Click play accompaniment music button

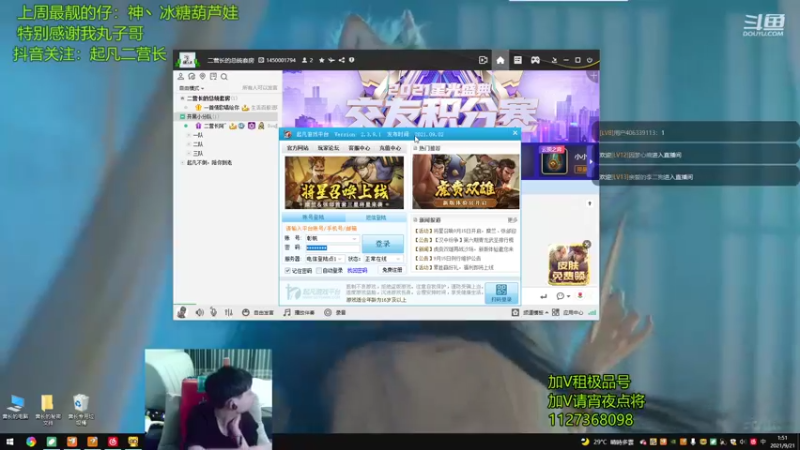299,312
